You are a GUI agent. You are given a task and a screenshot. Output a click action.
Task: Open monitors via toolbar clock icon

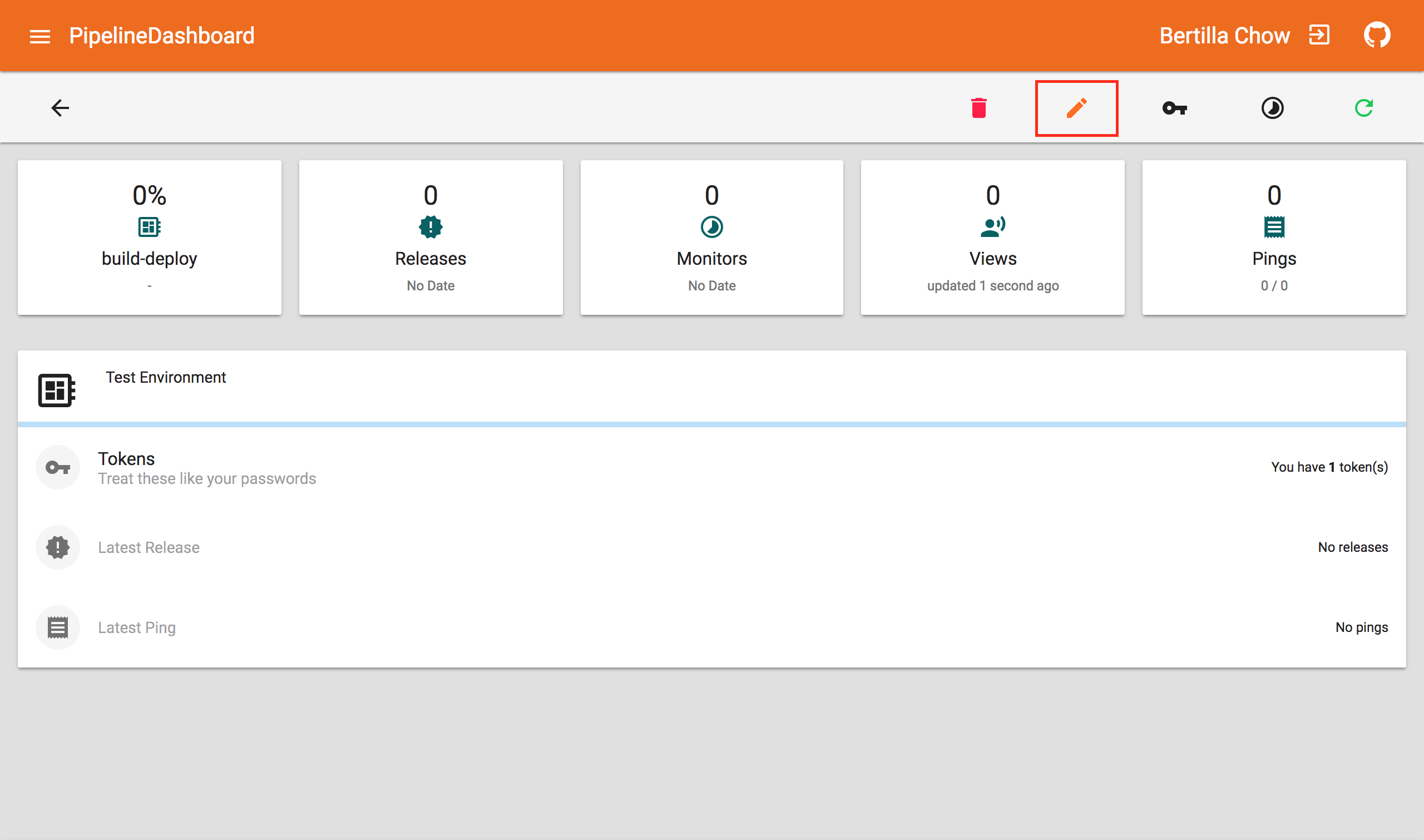click(x=1272, y=107)
